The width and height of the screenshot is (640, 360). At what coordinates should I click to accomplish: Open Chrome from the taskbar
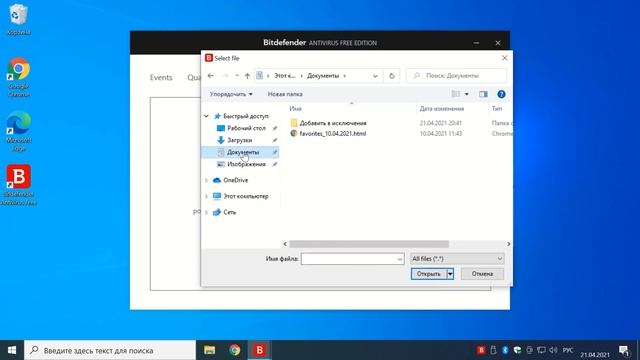click(234, 350)
